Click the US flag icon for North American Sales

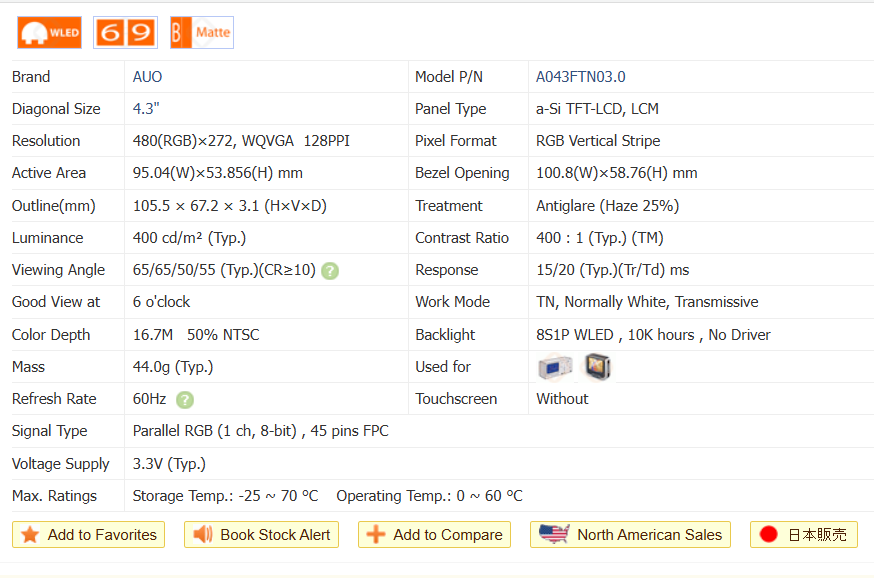click(x=553, y=535)
